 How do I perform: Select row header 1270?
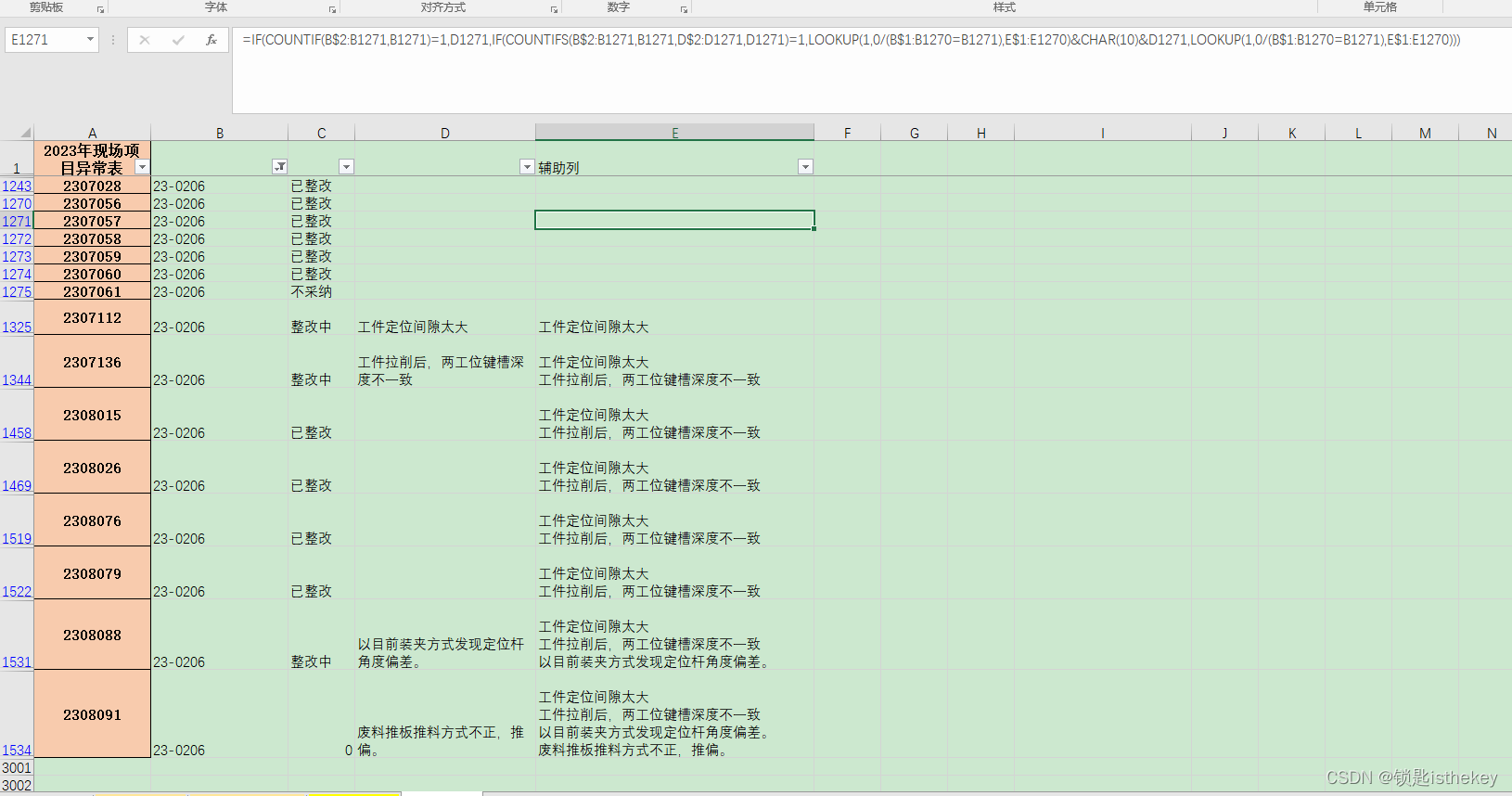[17, 203]
